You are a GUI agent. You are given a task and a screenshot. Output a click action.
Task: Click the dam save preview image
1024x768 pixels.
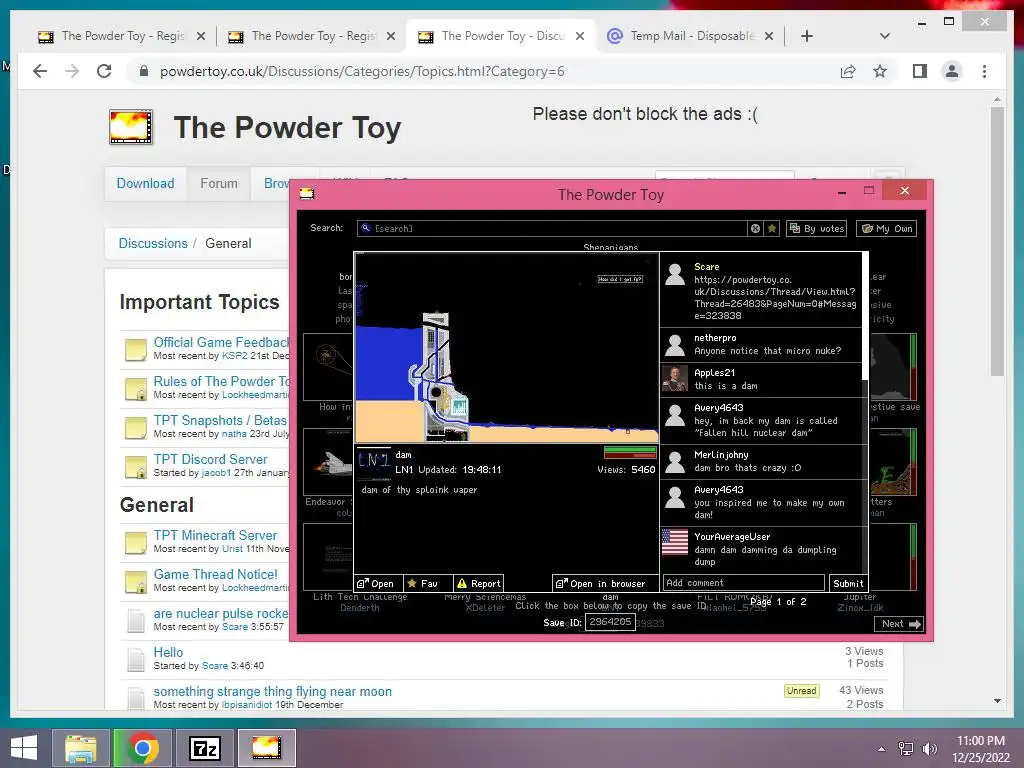[x=507, y=348]
